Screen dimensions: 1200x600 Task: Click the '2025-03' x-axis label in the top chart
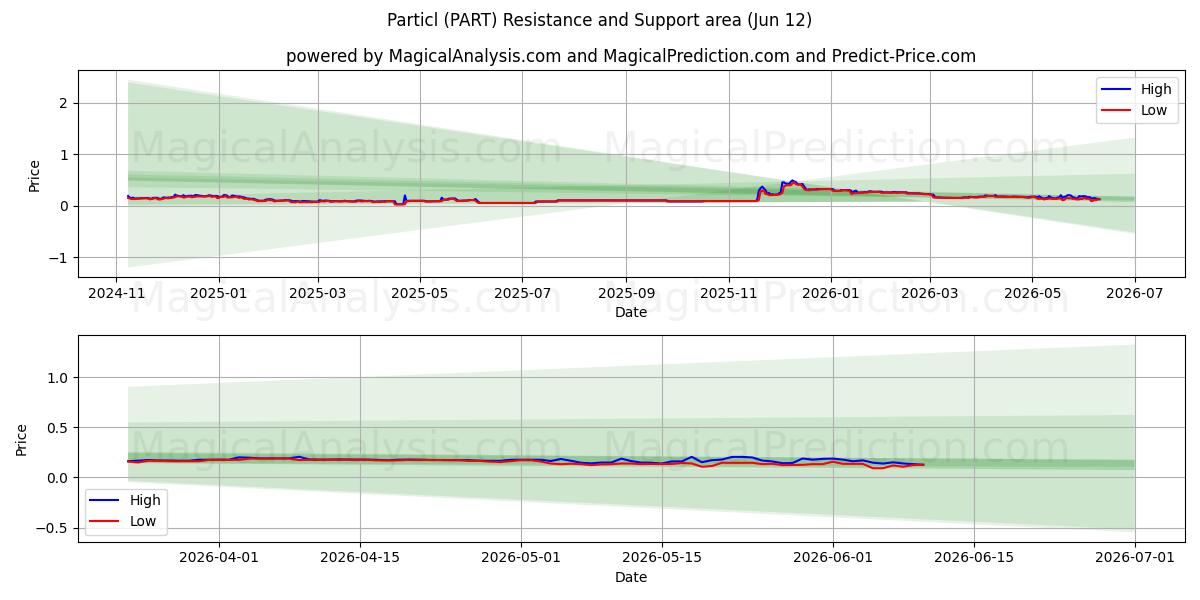pyautogui.click(x=318, y=293)
